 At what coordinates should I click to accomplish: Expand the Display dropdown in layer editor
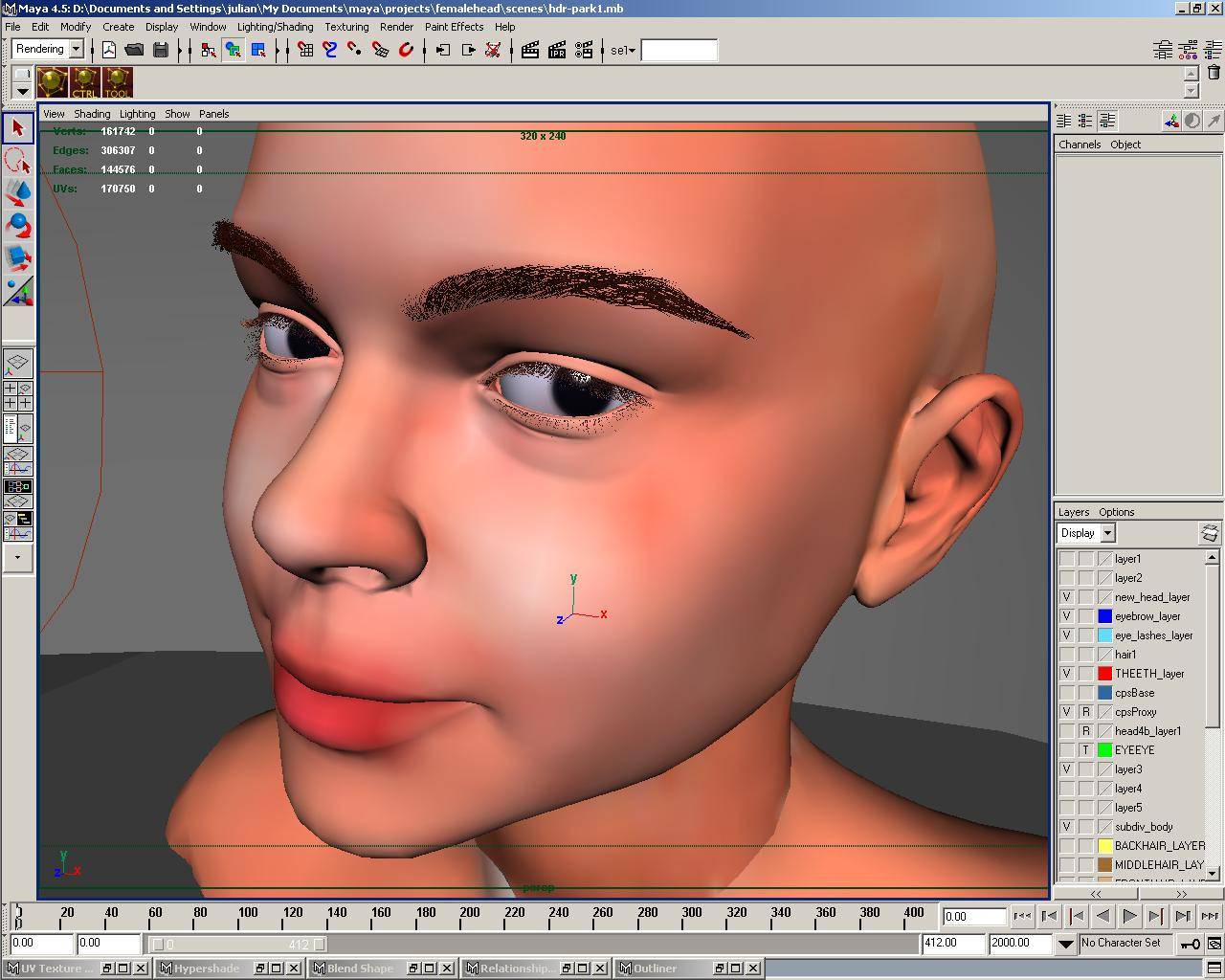pyautogui.click(x=1107, y=533)
